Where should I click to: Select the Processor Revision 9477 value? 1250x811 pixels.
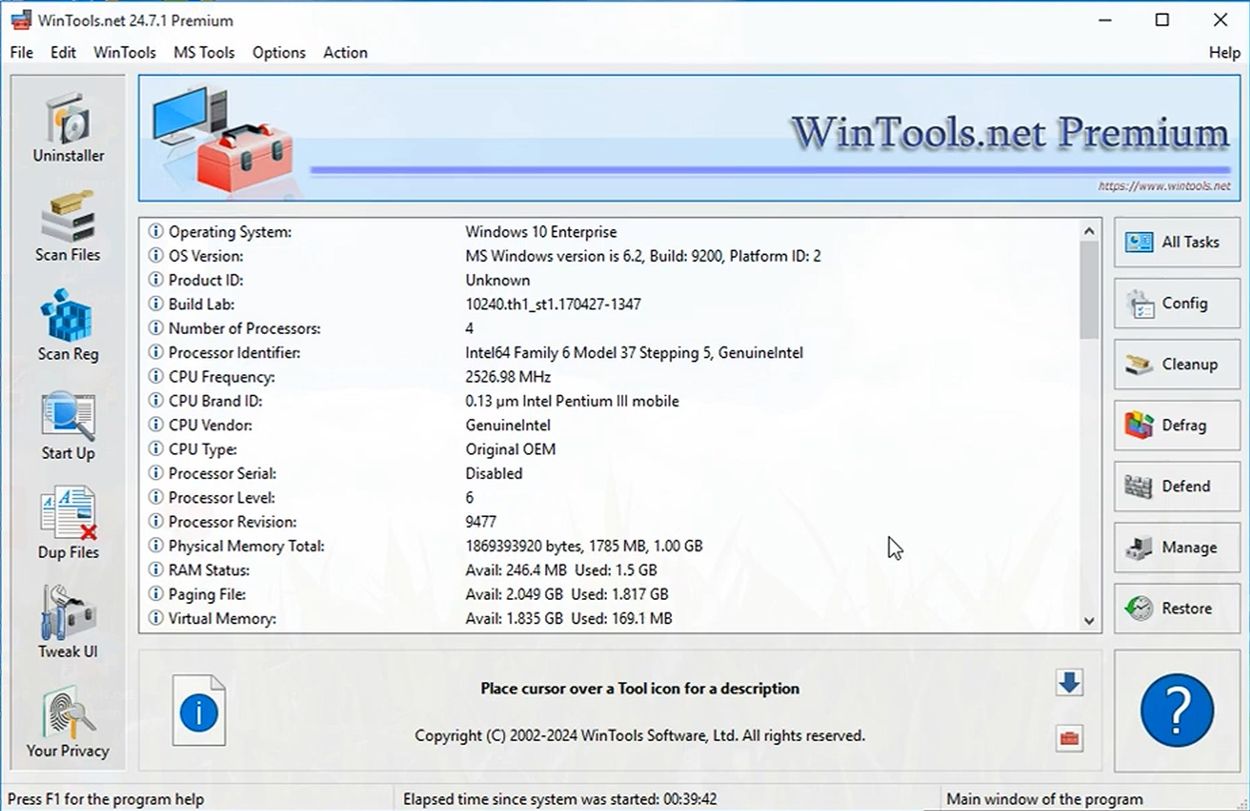481,522
